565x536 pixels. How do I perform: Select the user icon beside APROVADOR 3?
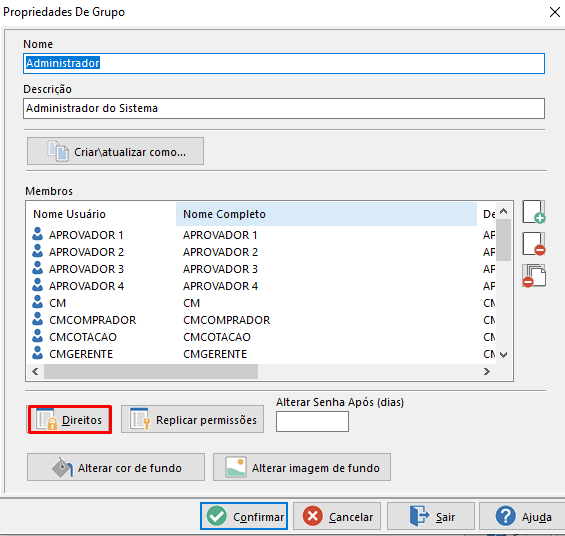coord(37,268)
